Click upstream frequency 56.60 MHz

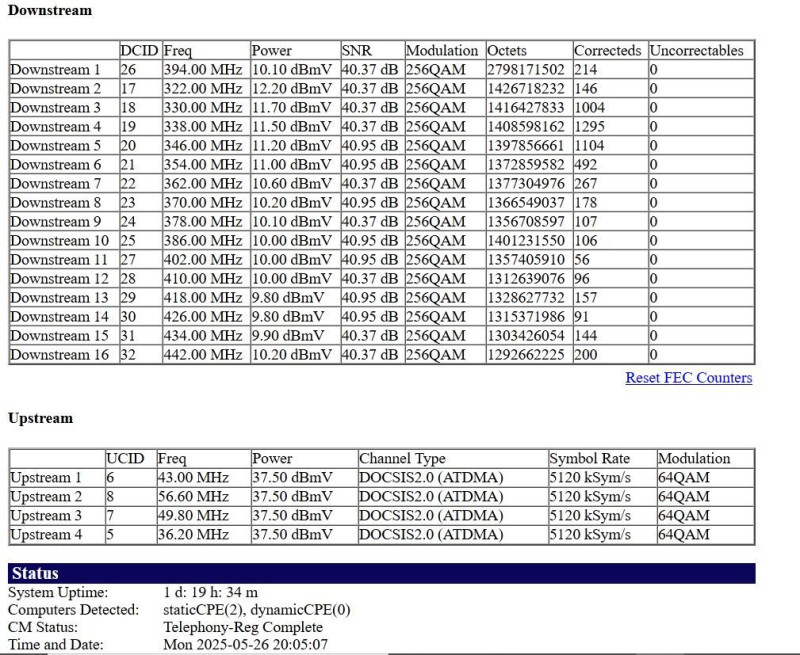pos(193,496)
